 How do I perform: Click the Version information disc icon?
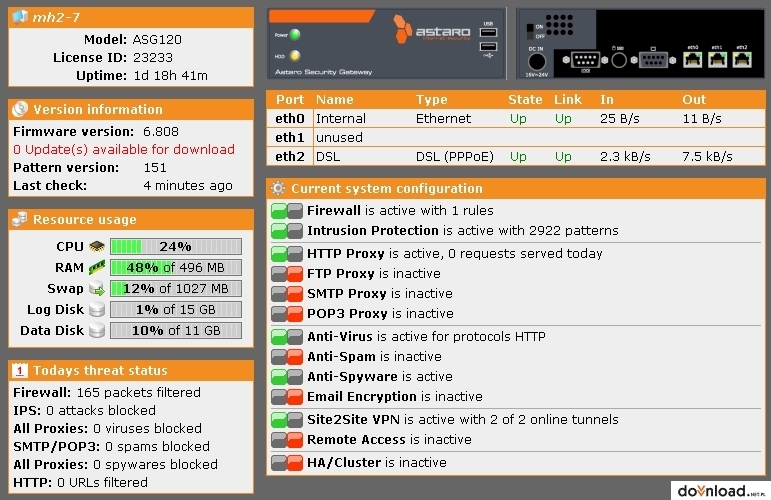pyautogui.click(x=20, y=109)
